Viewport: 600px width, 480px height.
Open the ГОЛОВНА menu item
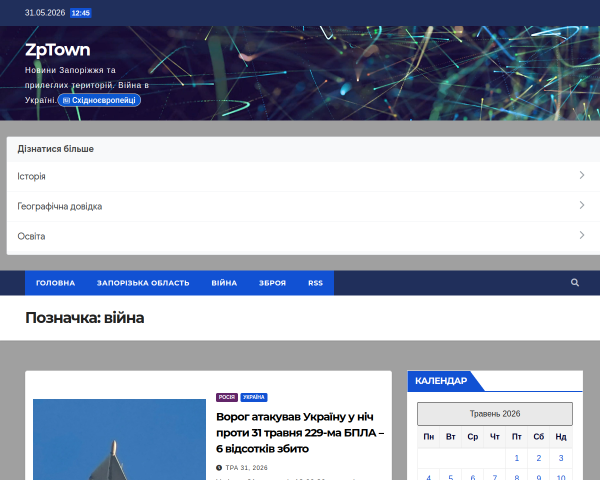[55, 283]
